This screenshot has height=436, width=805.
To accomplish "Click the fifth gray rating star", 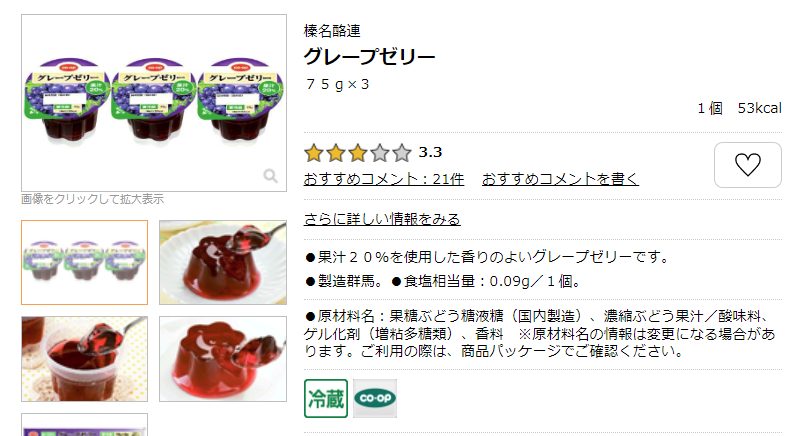I will (402, 153).
